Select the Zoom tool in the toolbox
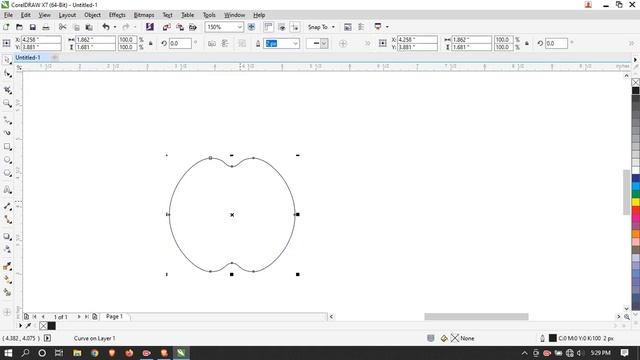Image resolution: width=640 pixels, height=360 pixels. [x=7, y=103]
